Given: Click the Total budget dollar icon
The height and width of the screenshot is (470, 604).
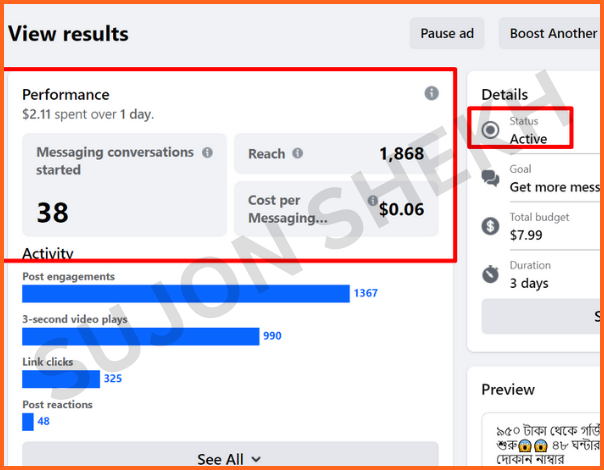Looking at the screenshot, I should click(490, 225).
